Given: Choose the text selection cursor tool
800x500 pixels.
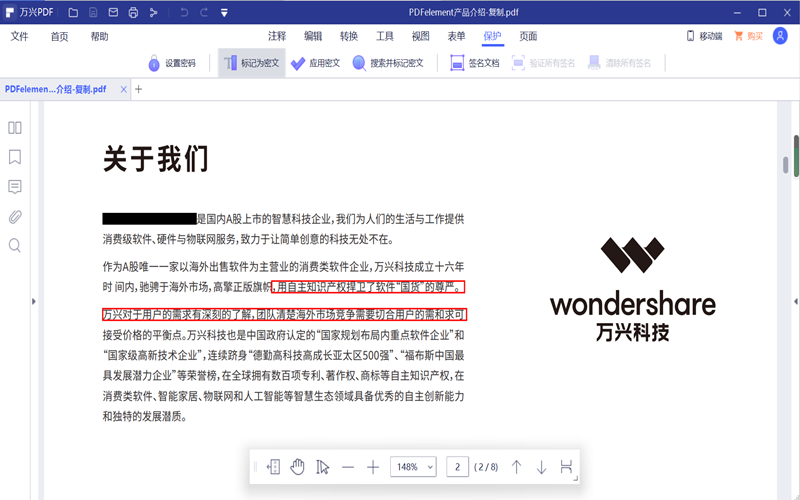Looking at the screenshot, I should 322,467.
